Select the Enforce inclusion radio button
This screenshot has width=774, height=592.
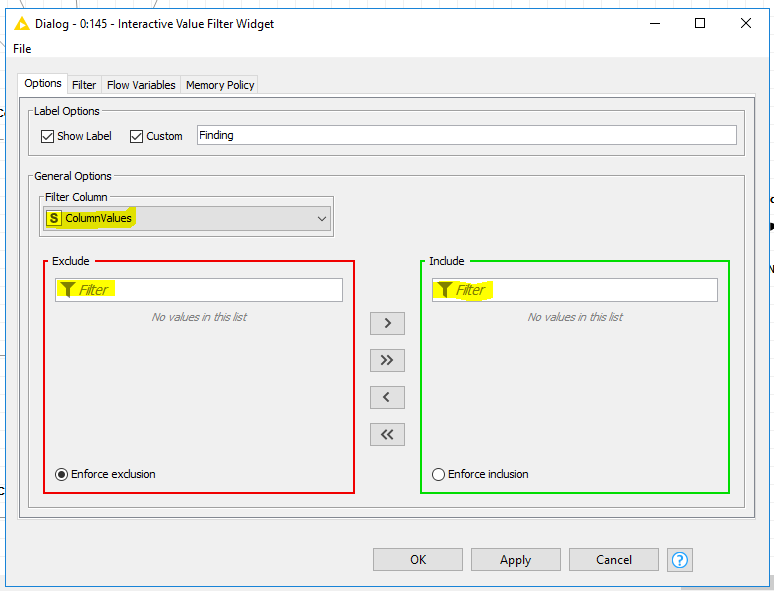tap(438, 474)
